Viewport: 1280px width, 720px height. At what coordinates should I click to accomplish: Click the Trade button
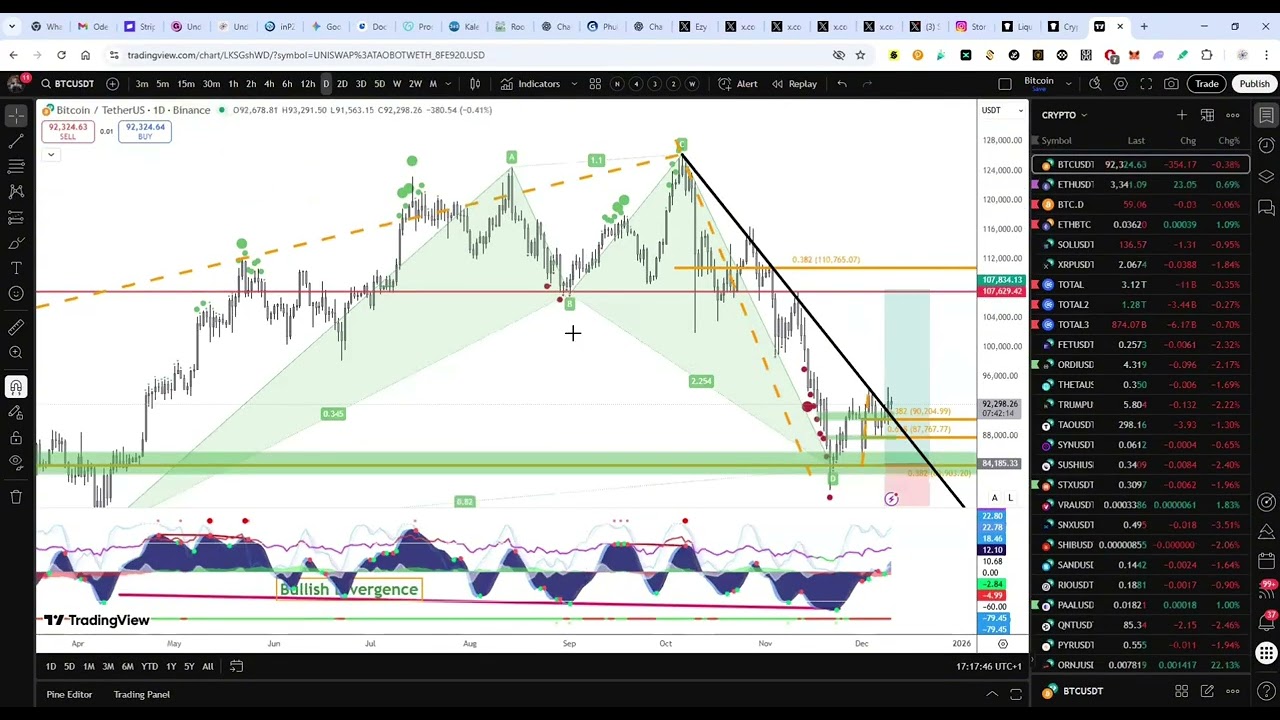pyautogui.click(x=1207, y=84)
